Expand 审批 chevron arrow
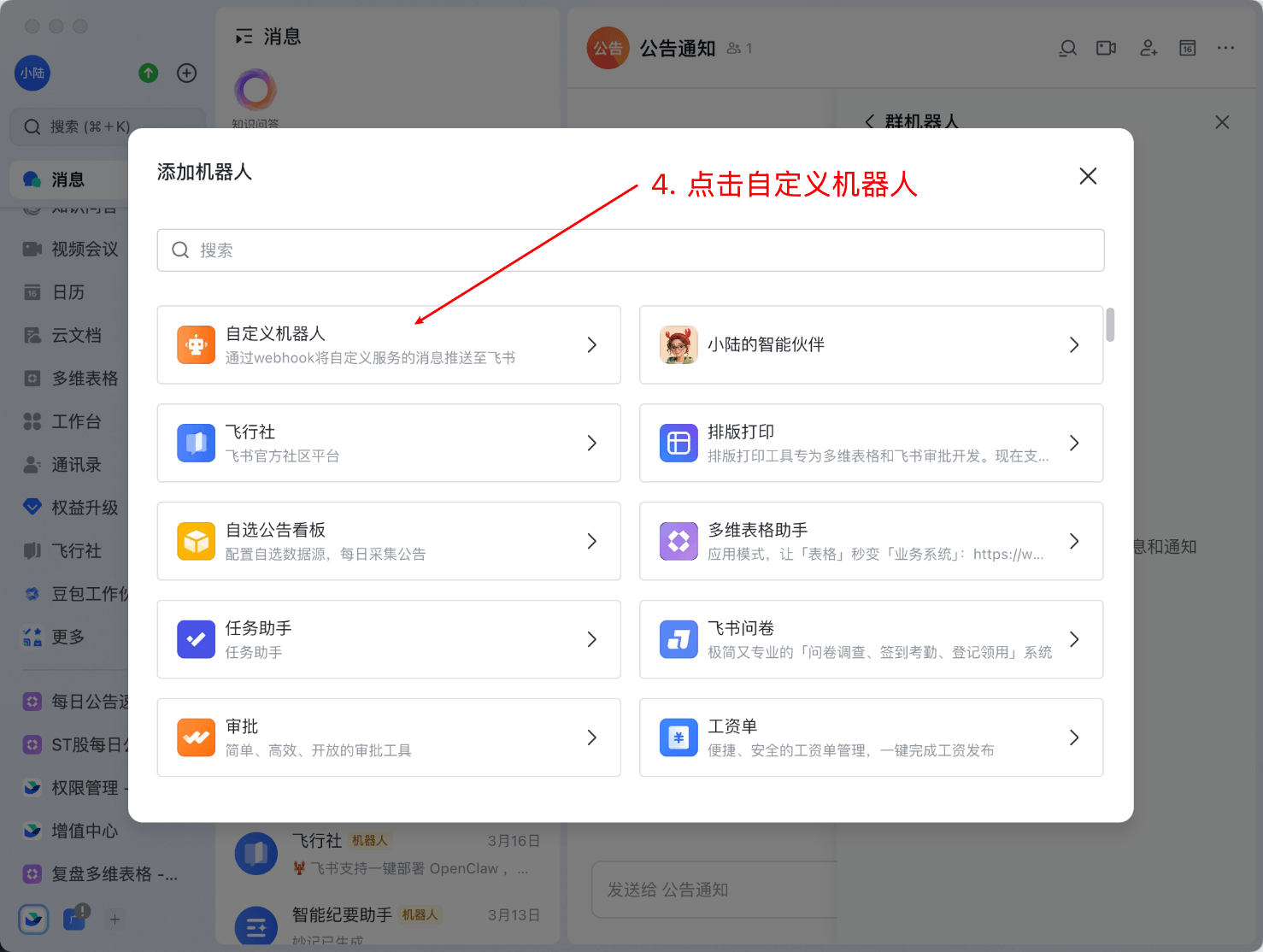The image size is (1263, 952). click(x=591, y=738)
